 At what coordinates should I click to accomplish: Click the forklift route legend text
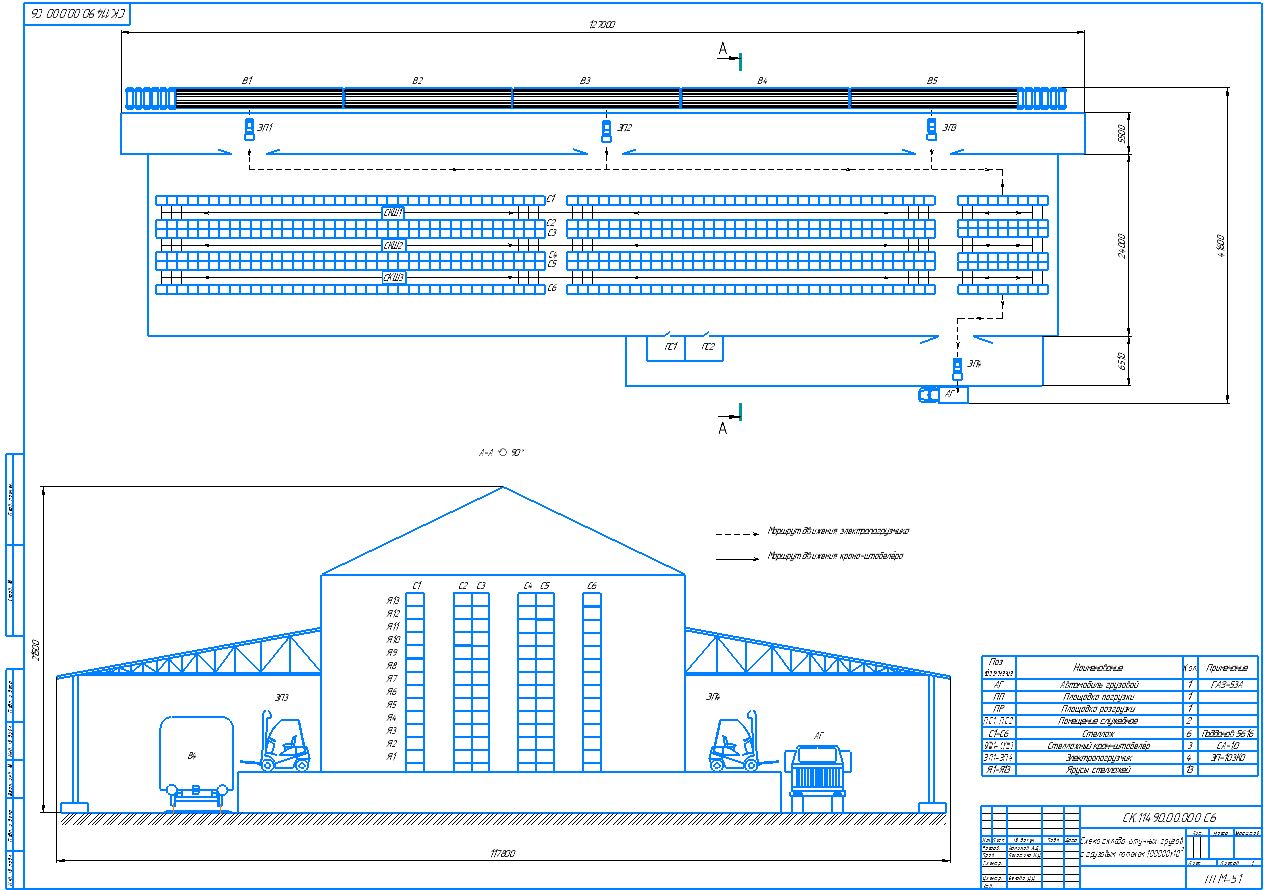pos(838,532)
